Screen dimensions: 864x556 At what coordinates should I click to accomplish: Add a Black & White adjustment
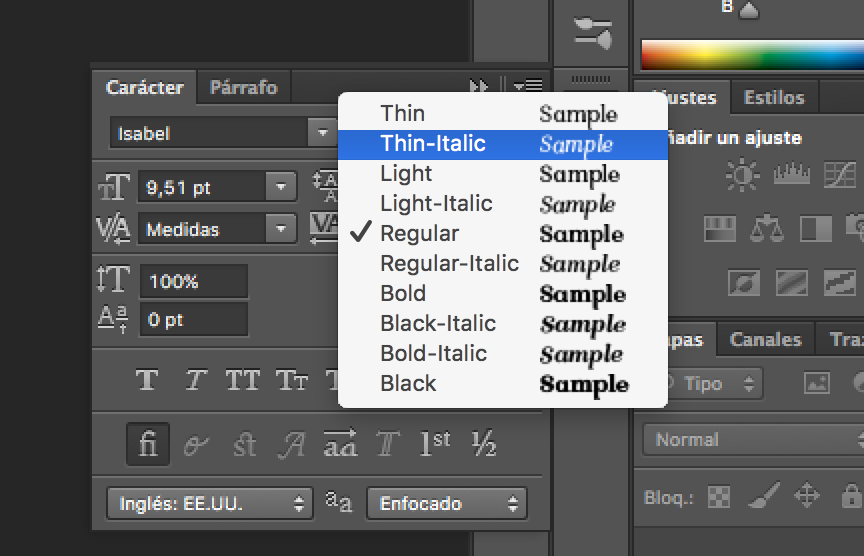point(816,230)
